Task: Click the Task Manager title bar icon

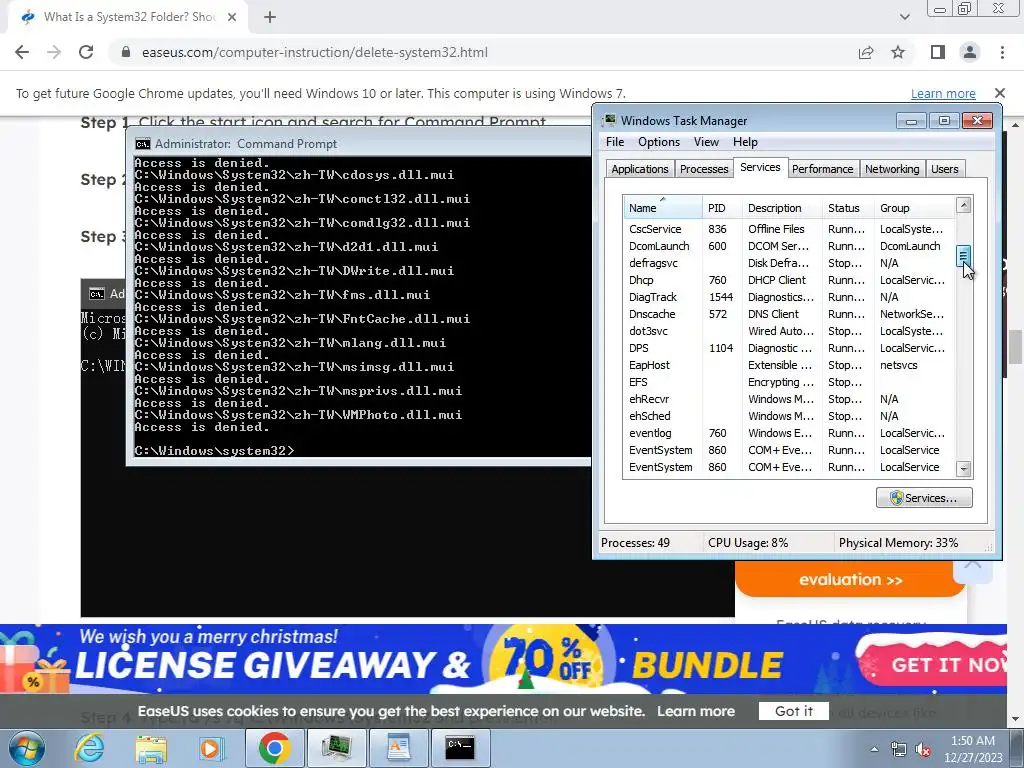Action: click(x=609, y=120)
